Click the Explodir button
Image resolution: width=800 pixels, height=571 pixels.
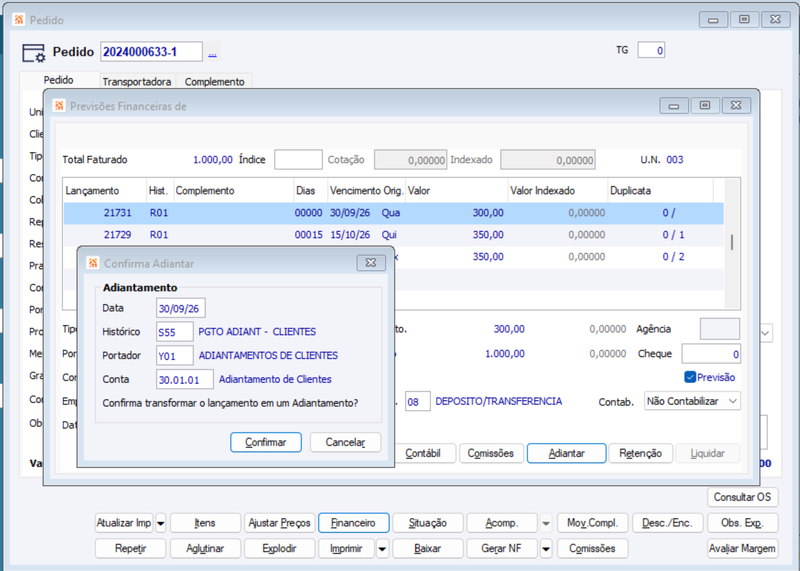(280, 549)
